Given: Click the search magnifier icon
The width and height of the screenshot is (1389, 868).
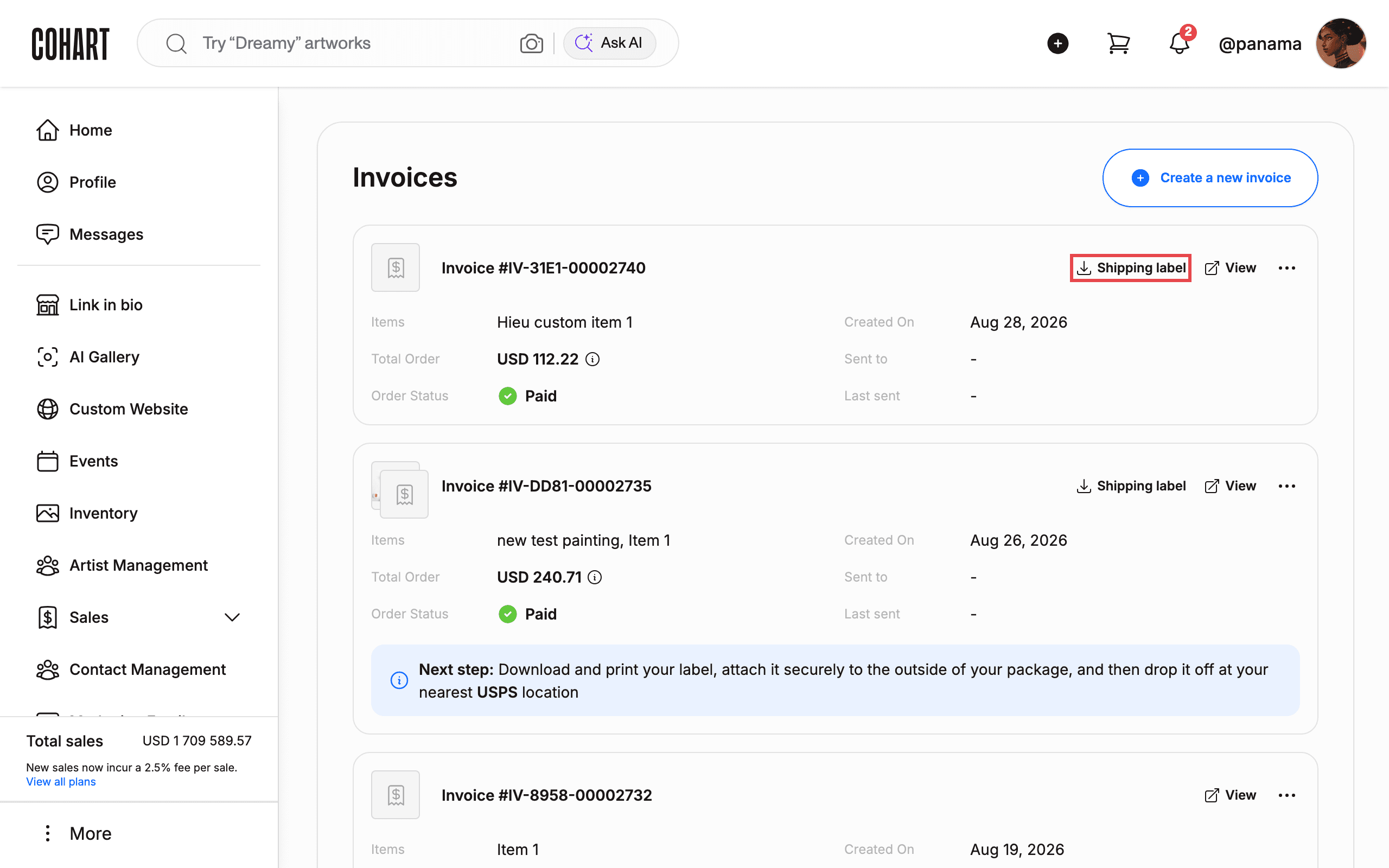Looking at the screenshot, I should [x=176, y=43].
